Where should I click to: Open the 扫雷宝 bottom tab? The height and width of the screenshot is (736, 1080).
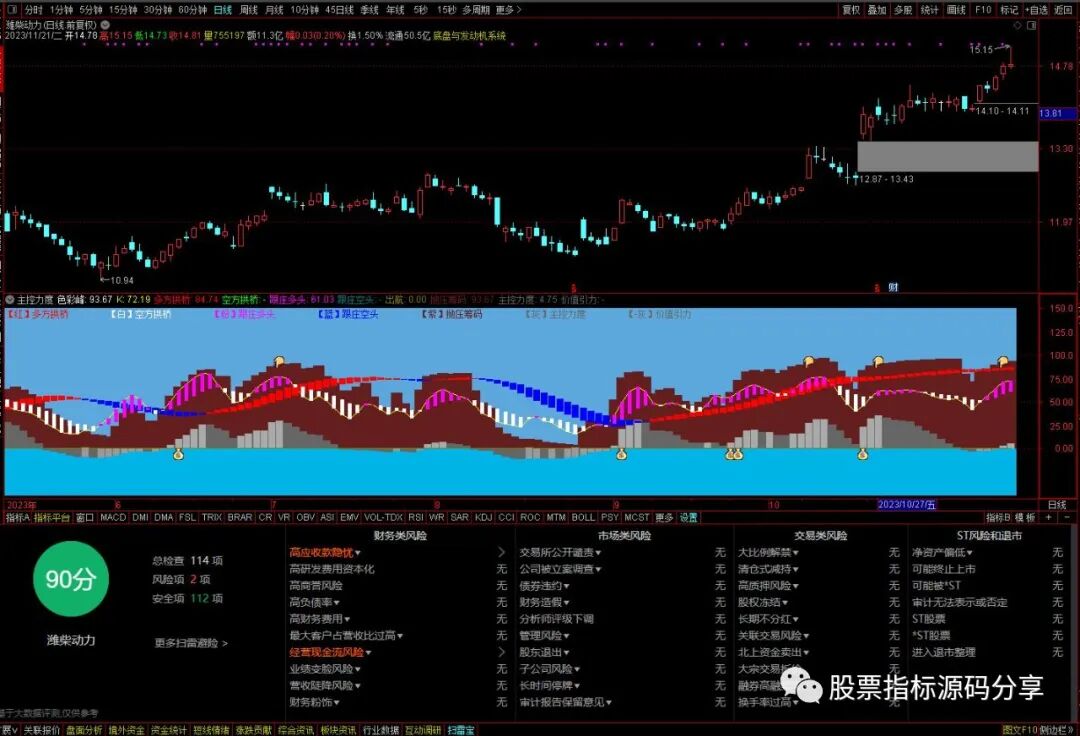click(x=461, y=730)
